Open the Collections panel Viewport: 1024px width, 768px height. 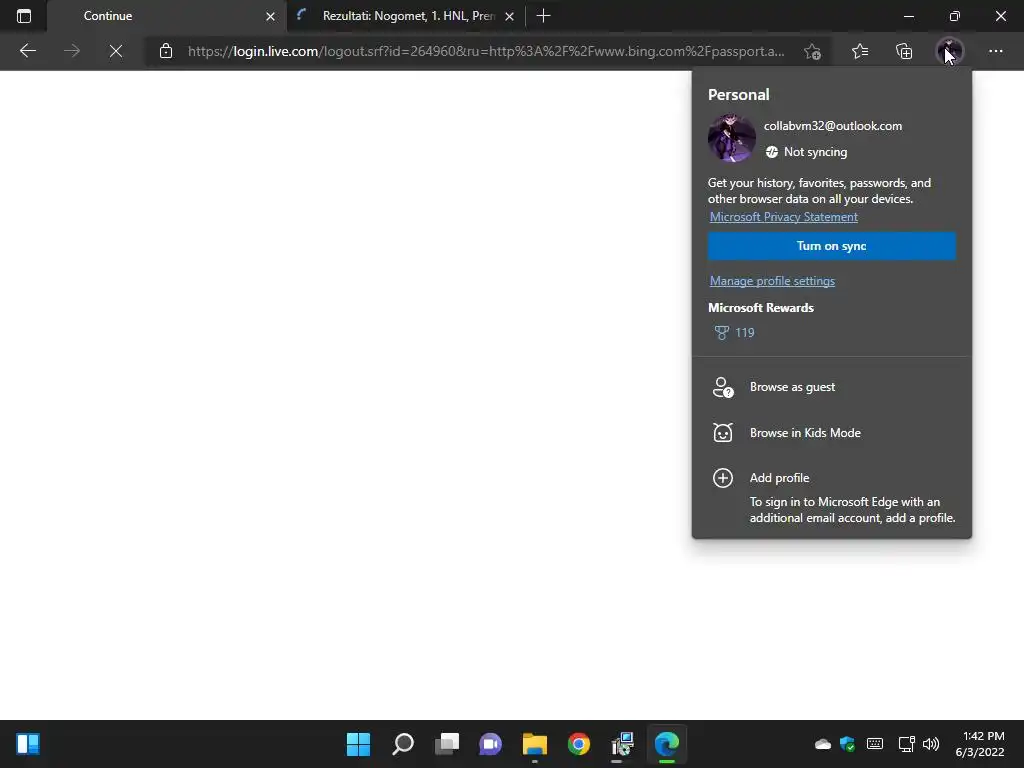coord(904,51)
